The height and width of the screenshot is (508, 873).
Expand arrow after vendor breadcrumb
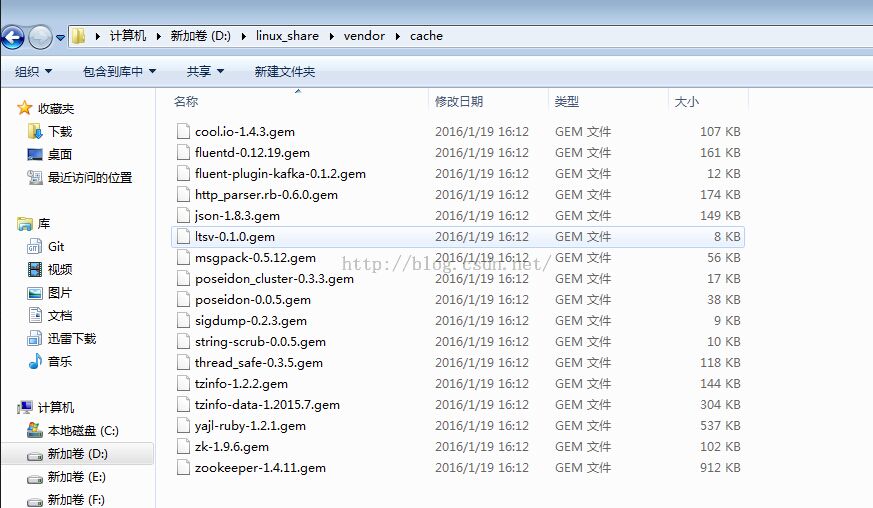pos(398,36)
